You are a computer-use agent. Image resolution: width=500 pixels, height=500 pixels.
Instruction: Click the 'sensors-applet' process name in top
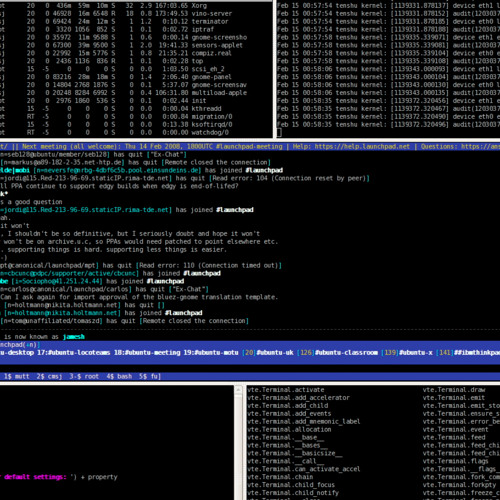tap(217, 45)
